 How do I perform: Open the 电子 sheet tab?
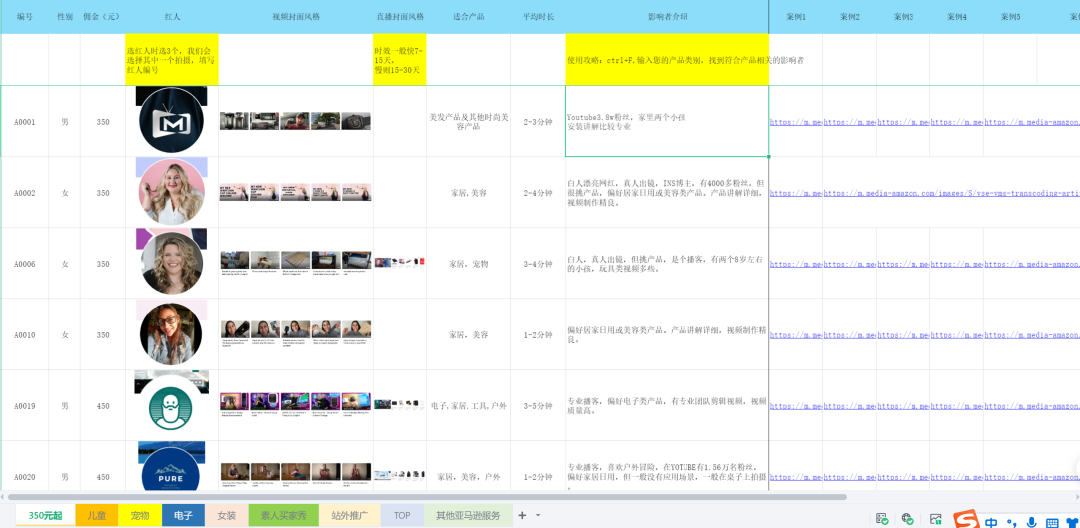click(183, 515)
